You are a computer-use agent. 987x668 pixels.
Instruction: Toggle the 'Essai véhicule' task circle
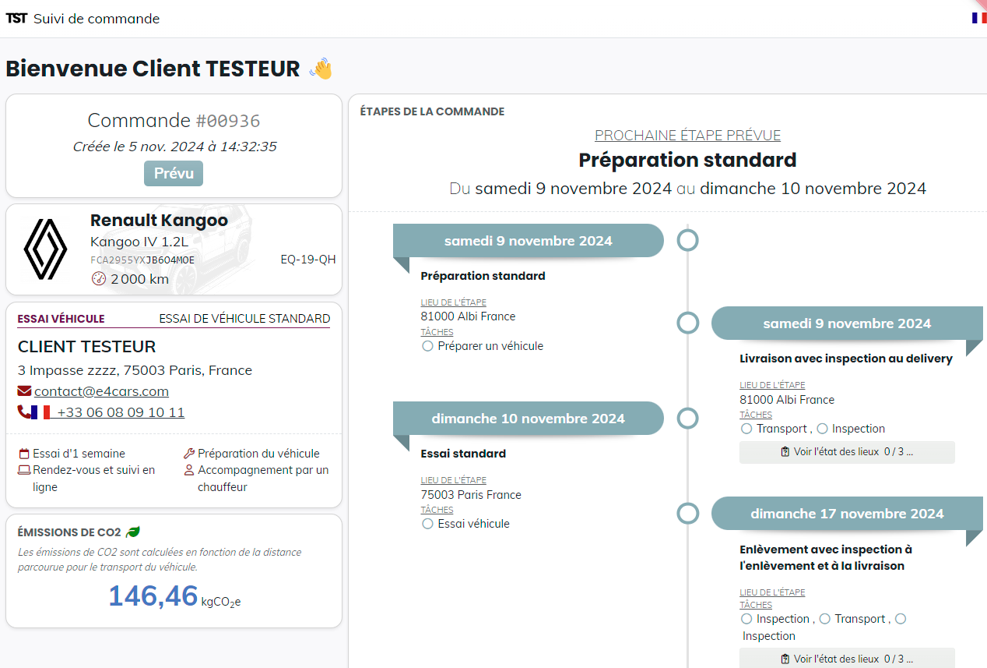(428, 524)
